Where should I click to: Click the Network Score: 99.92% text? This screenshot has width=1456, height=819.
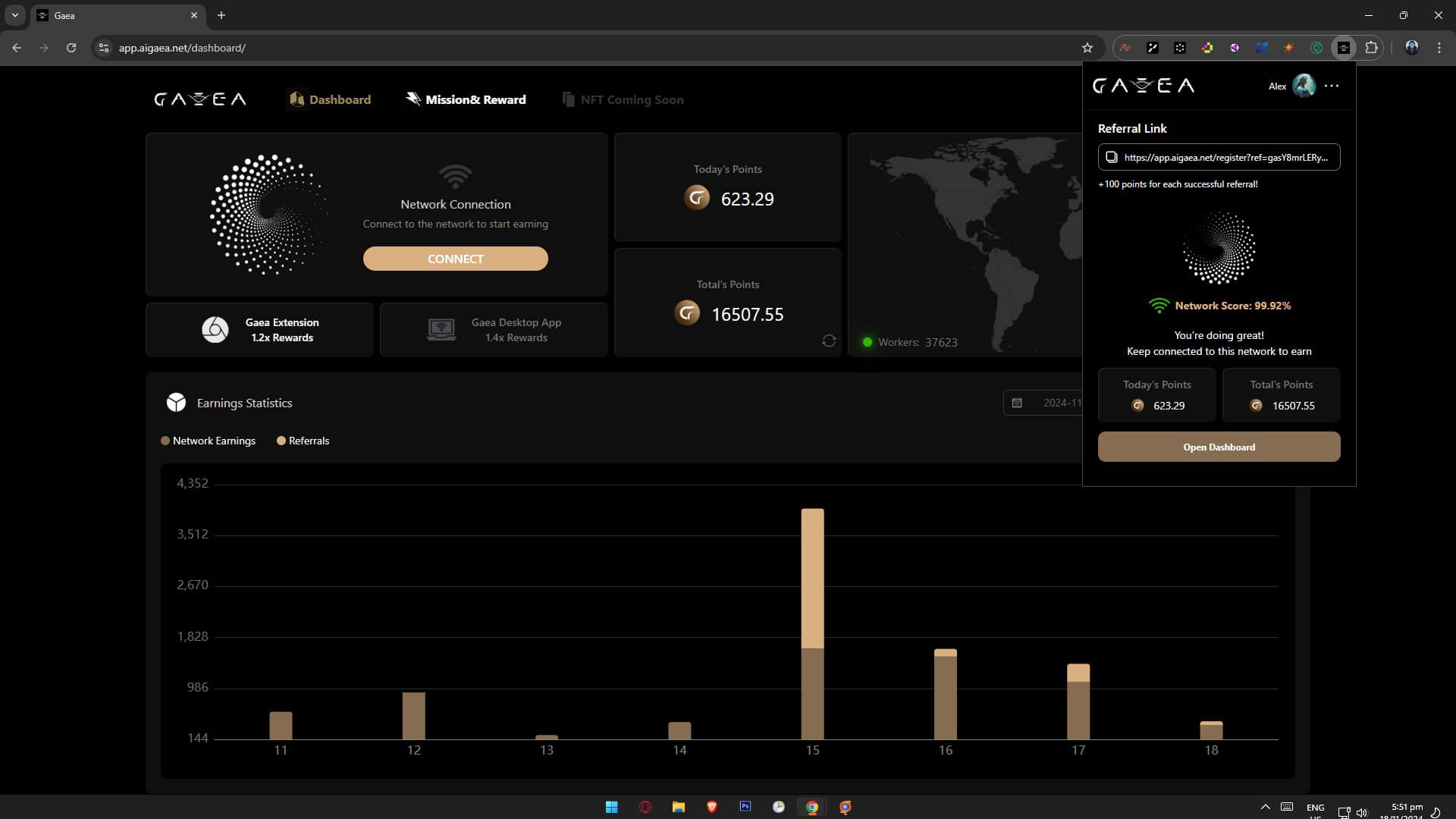tap(1232, 306)
